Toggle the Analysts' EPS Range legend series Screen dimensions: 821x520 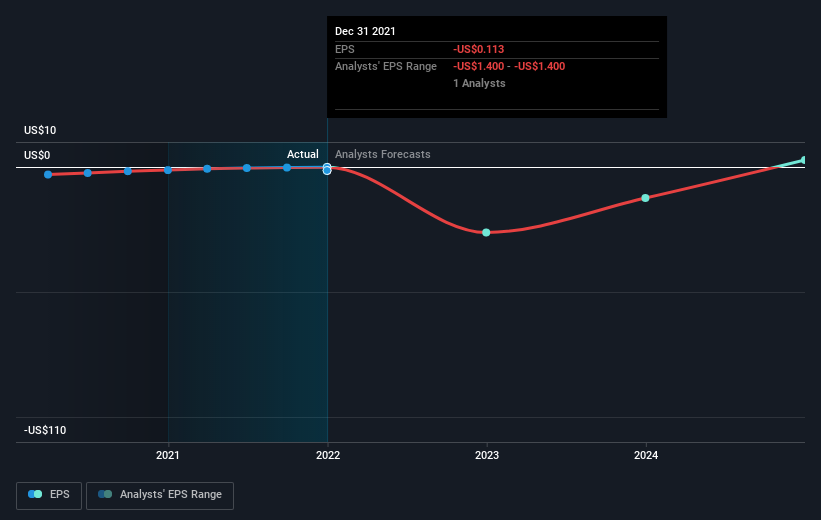click(x=160, y=495)
